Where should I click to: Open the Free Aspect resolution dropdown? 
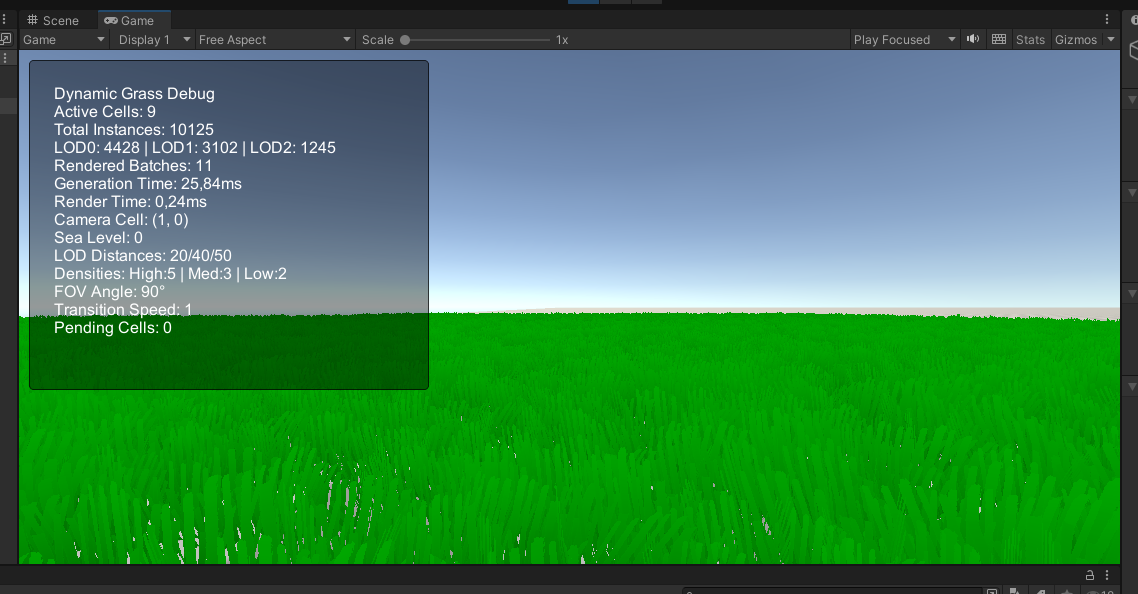[x=274, y=40]
